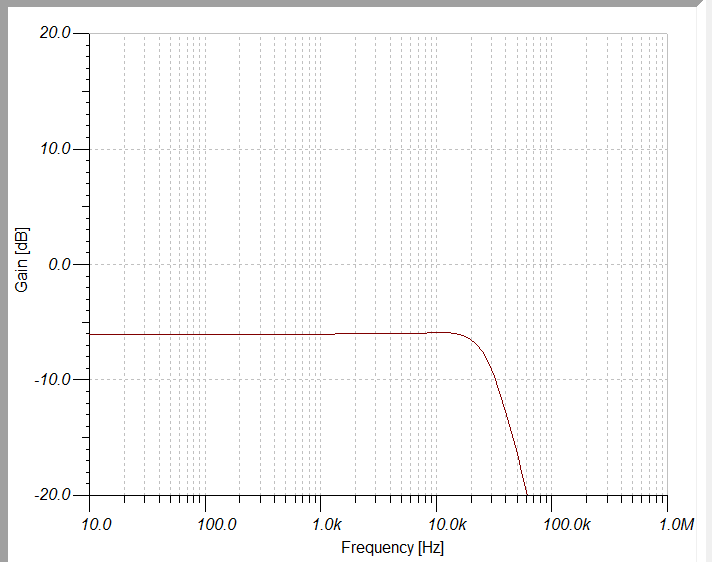Screen dimensions: 712x562
Task: Select the 10.0 gain axis label
Action: click(x=55, y=148)
